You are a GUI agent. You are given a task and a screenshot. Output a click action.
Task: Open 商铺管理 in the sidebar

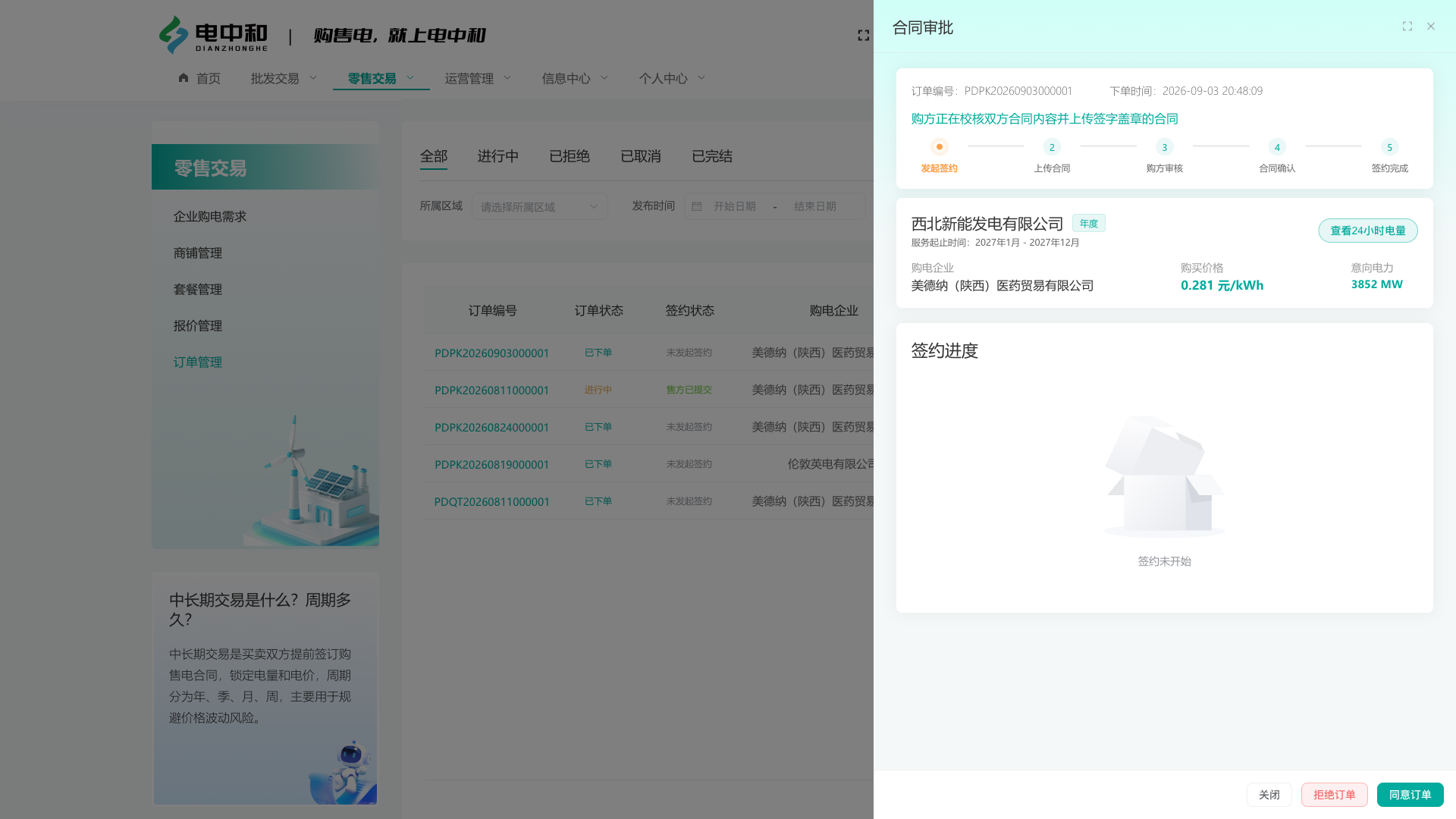coord(198,253)
